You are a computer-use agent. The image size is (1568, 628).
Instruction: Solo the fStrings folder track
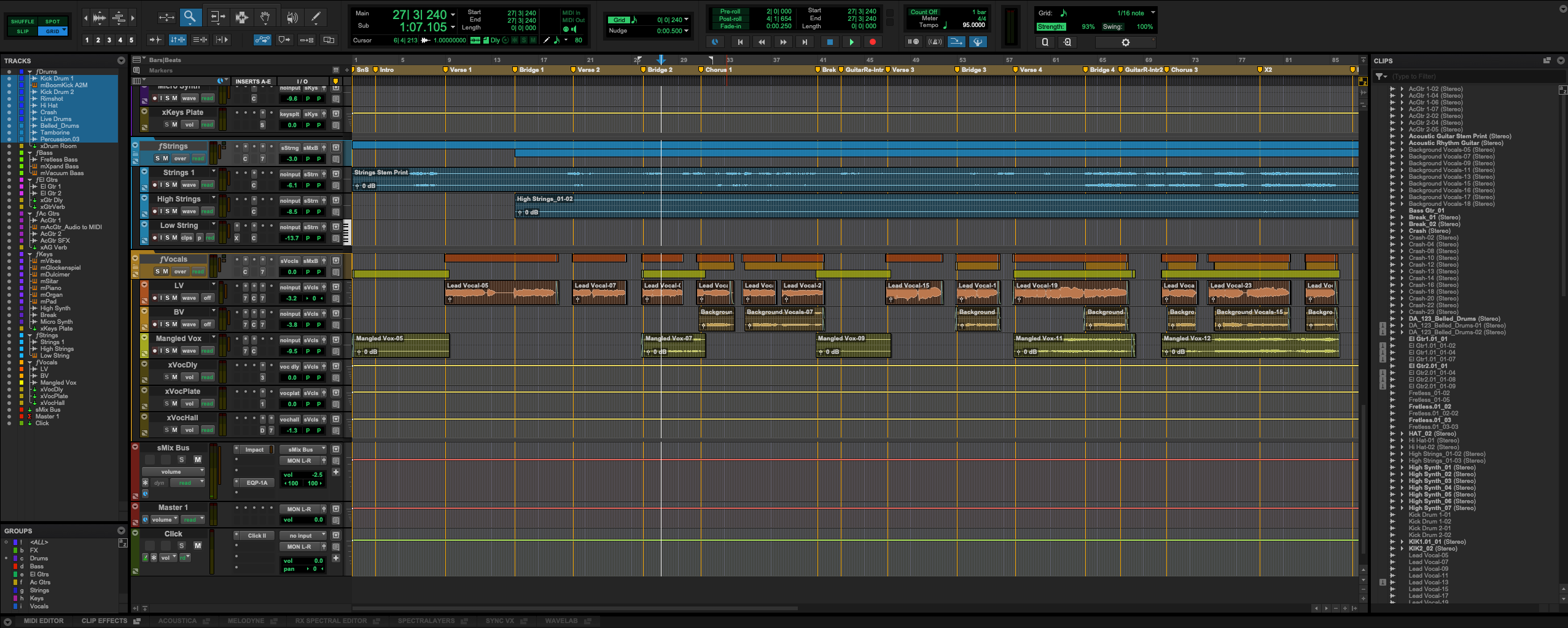[158, 159]
